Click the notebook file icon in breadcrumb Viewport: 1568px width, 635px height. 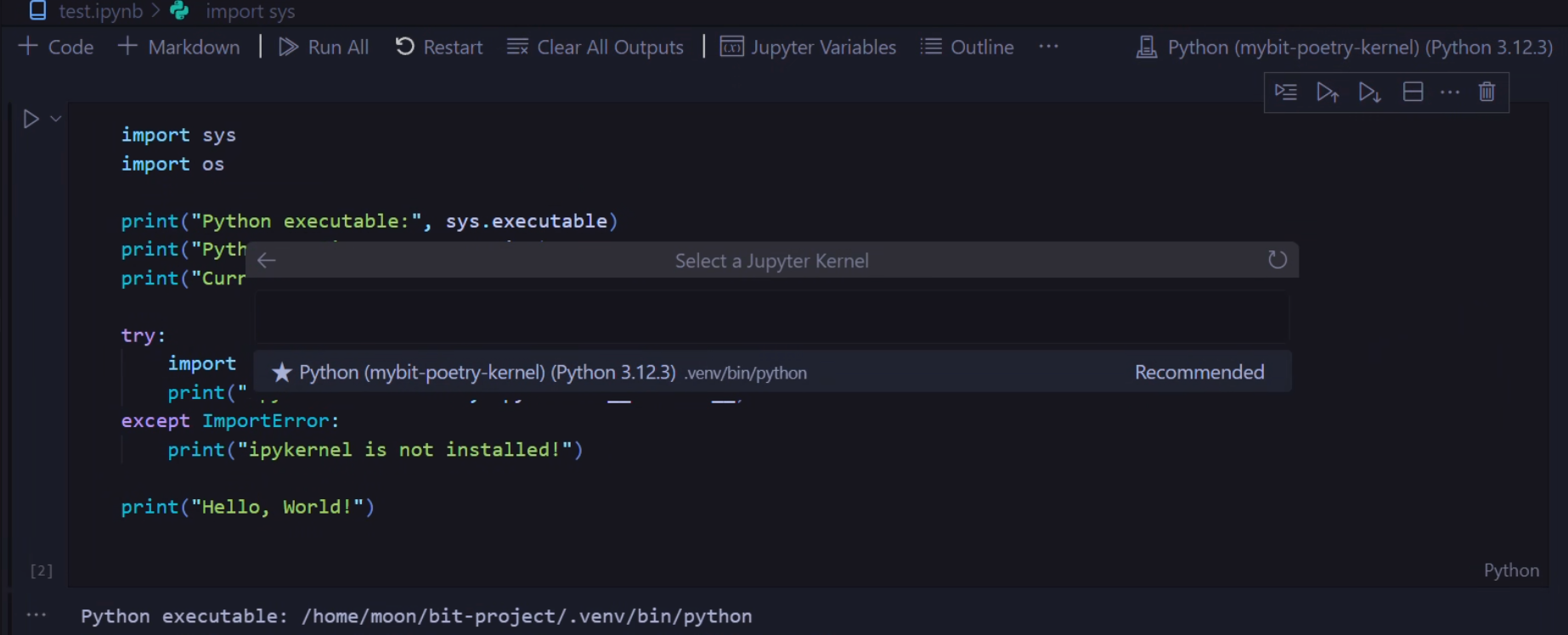[37, 10]
